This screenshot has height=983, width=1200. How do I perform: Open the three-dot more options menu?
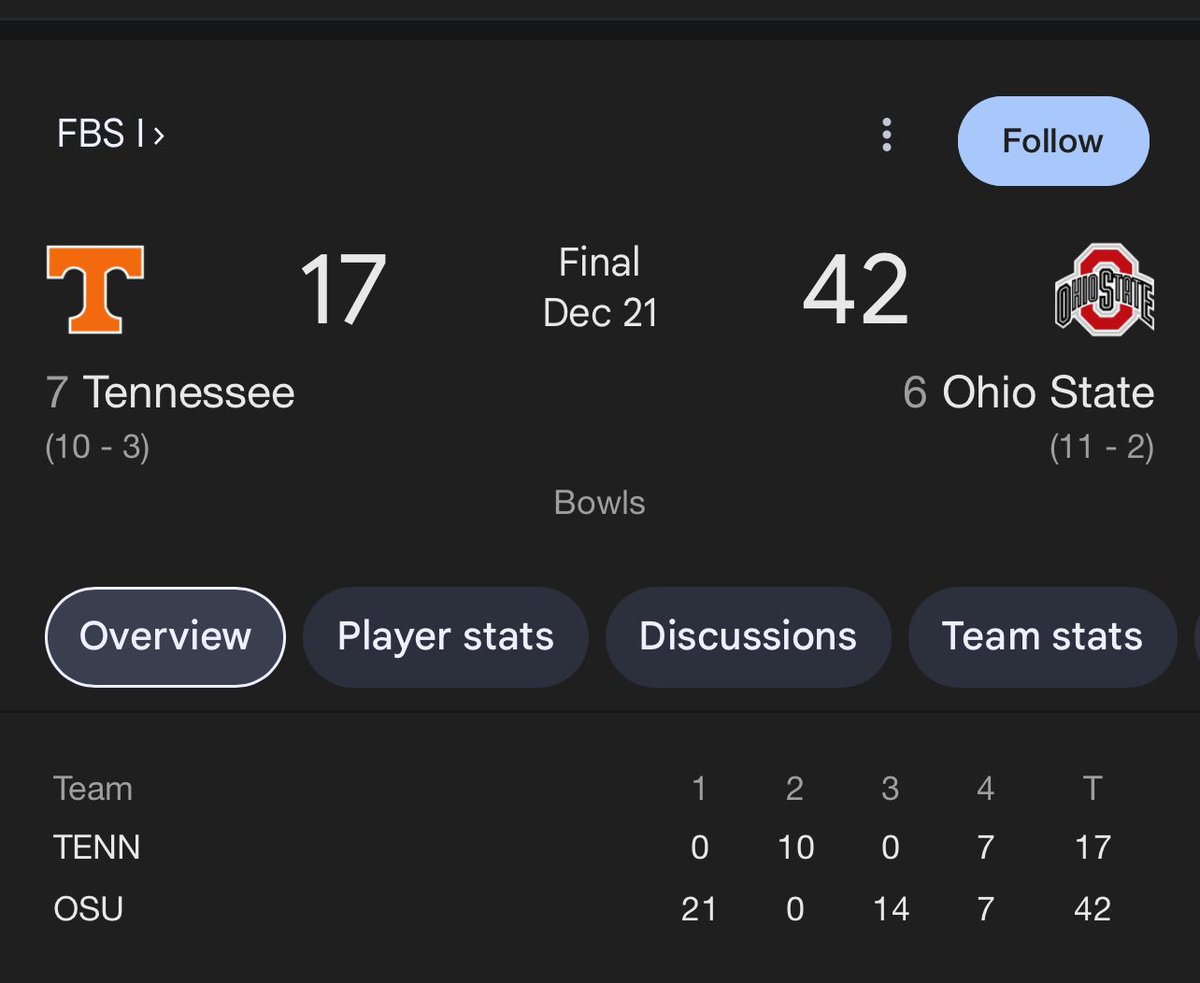886,135
